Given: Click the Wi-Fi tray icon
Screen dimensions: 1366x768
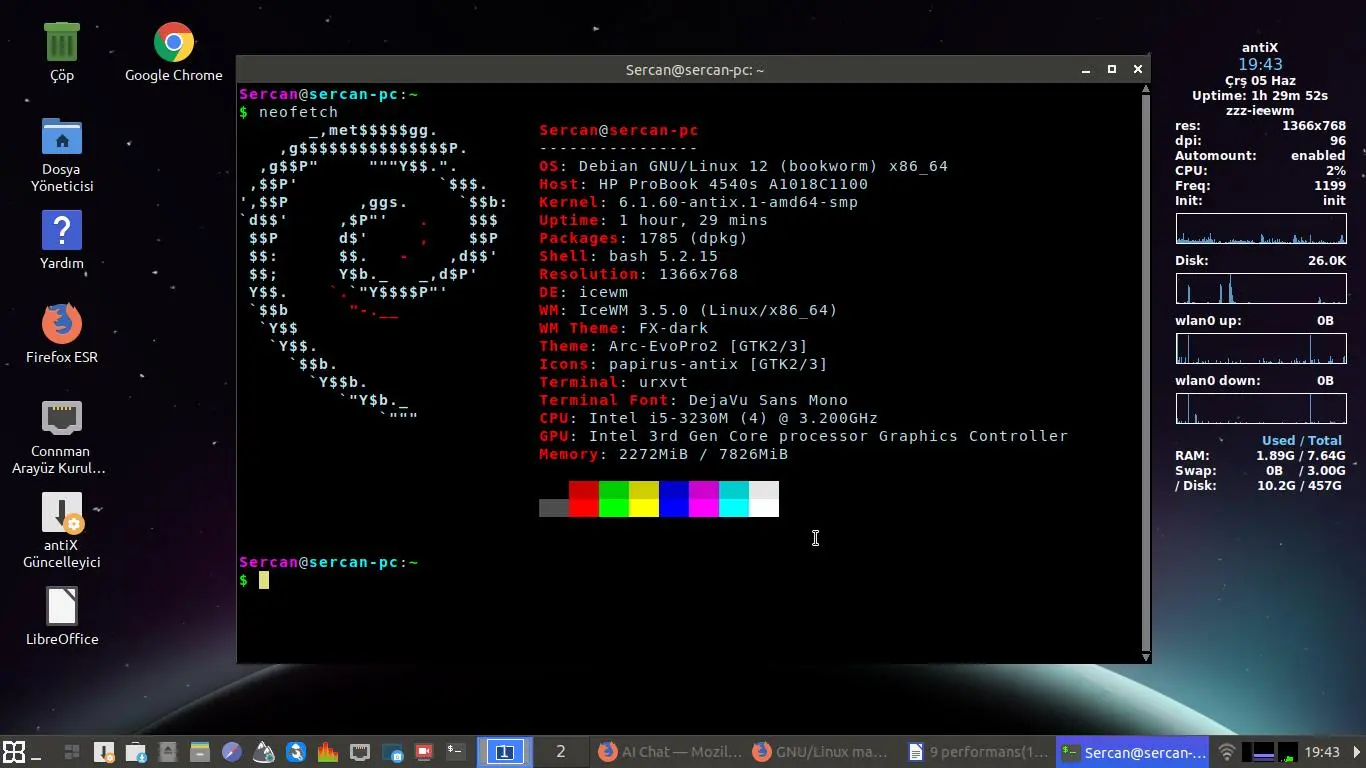Looking at the screenshot, I should click(1227, 752).
